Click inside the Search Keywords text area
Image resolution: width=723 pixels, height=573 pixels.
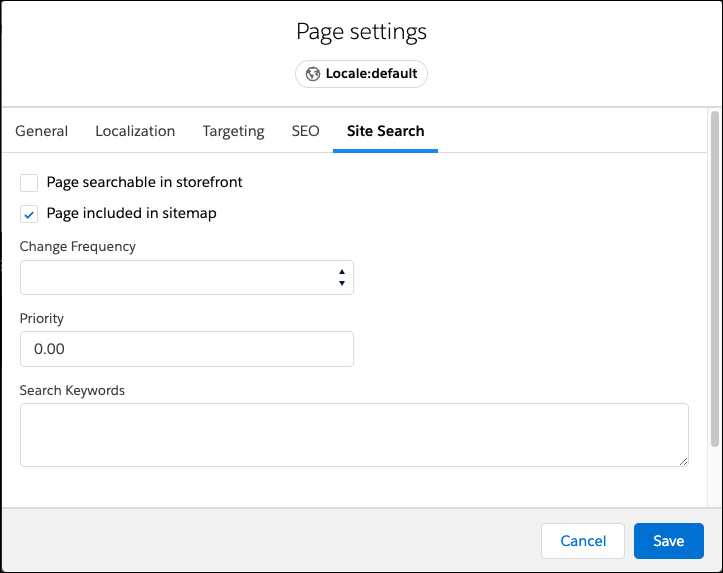click(x=354, y=435)
